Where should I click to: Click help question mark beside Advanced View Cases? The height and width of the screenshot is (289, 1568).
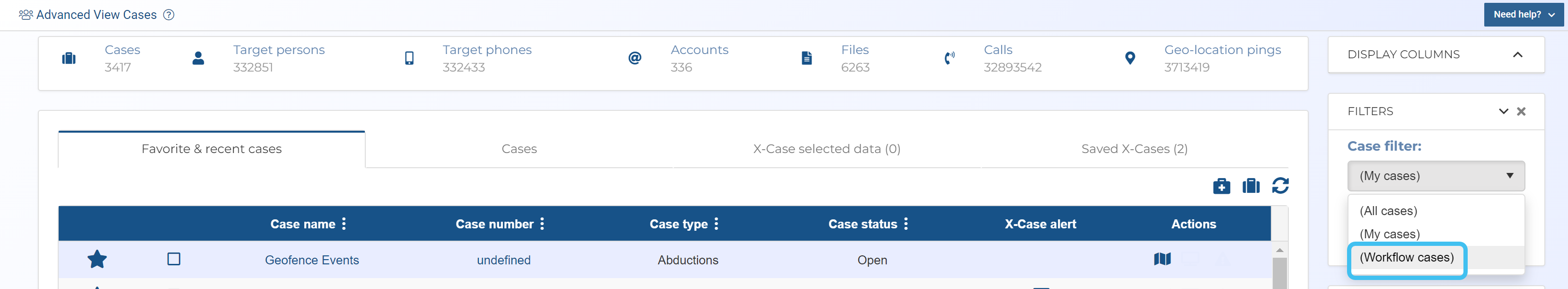point(168,15)
